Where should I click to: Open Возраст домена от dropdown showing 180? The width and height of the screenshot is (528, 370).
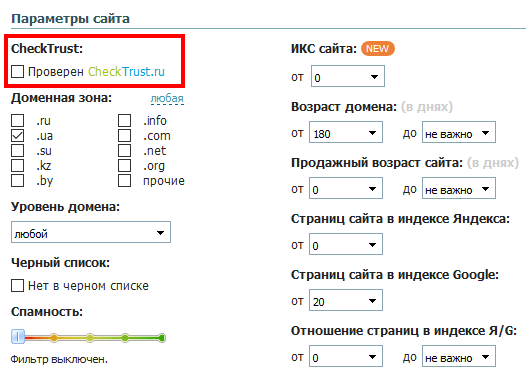point(346,132)
